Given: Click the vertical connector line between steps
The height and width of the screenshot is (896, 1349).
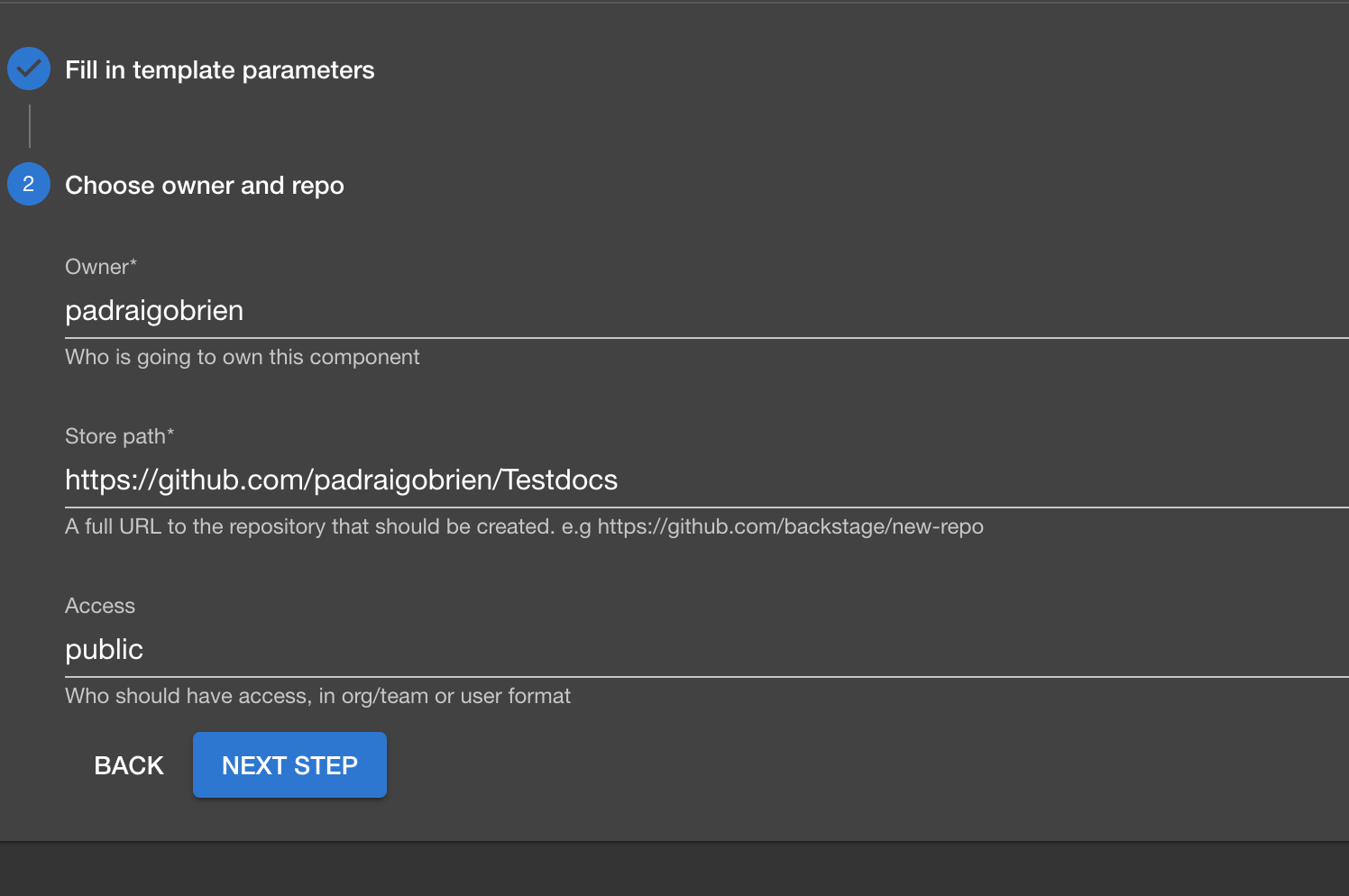Looking at the screenshot, I should tap(30, 126).
